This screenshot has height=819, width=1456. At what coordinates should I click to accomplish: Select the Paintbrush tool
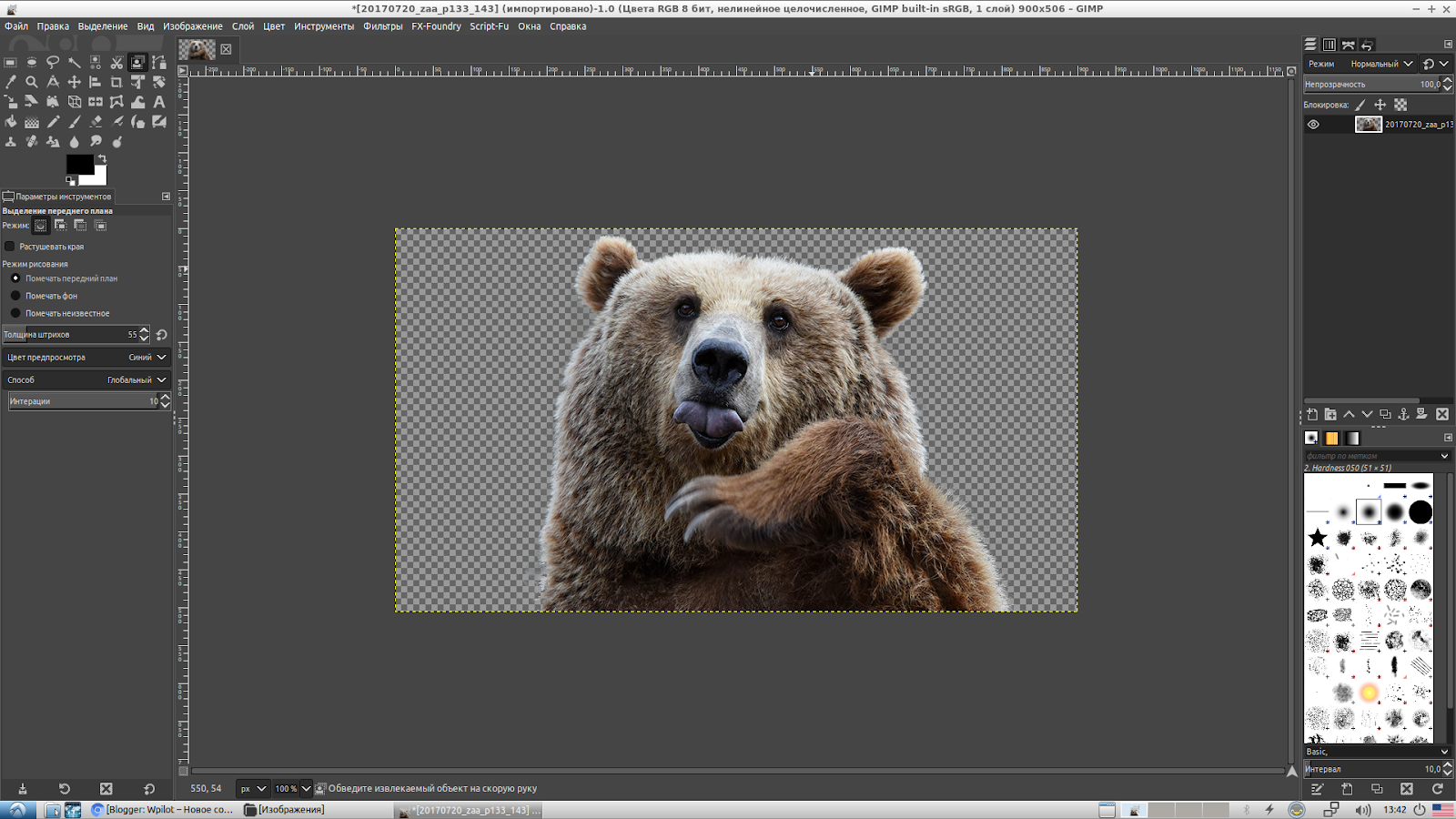point(75,121)
